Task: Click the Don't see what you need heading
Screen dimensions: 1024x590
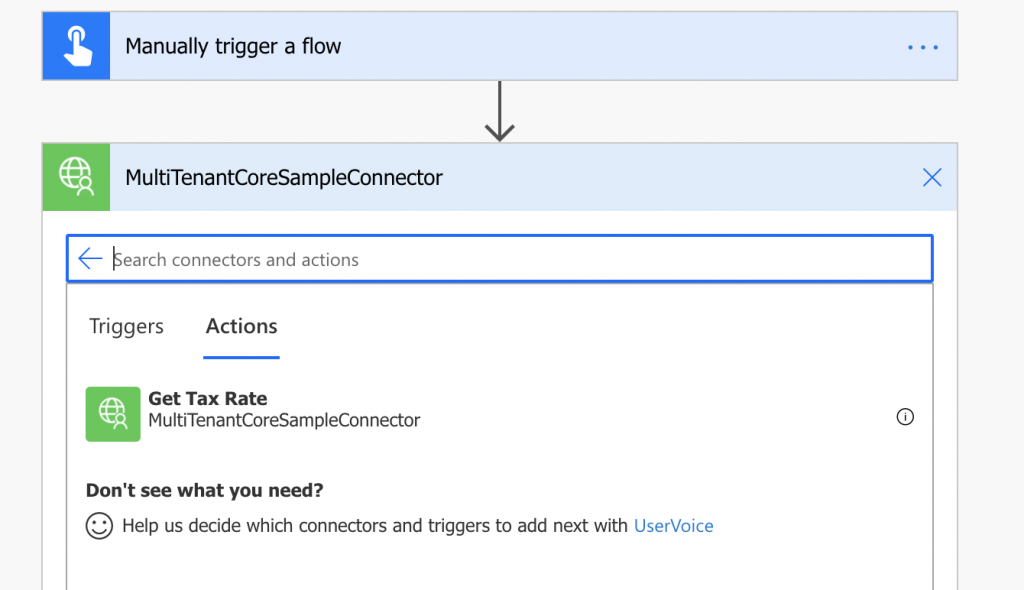Action: point(204,490)
